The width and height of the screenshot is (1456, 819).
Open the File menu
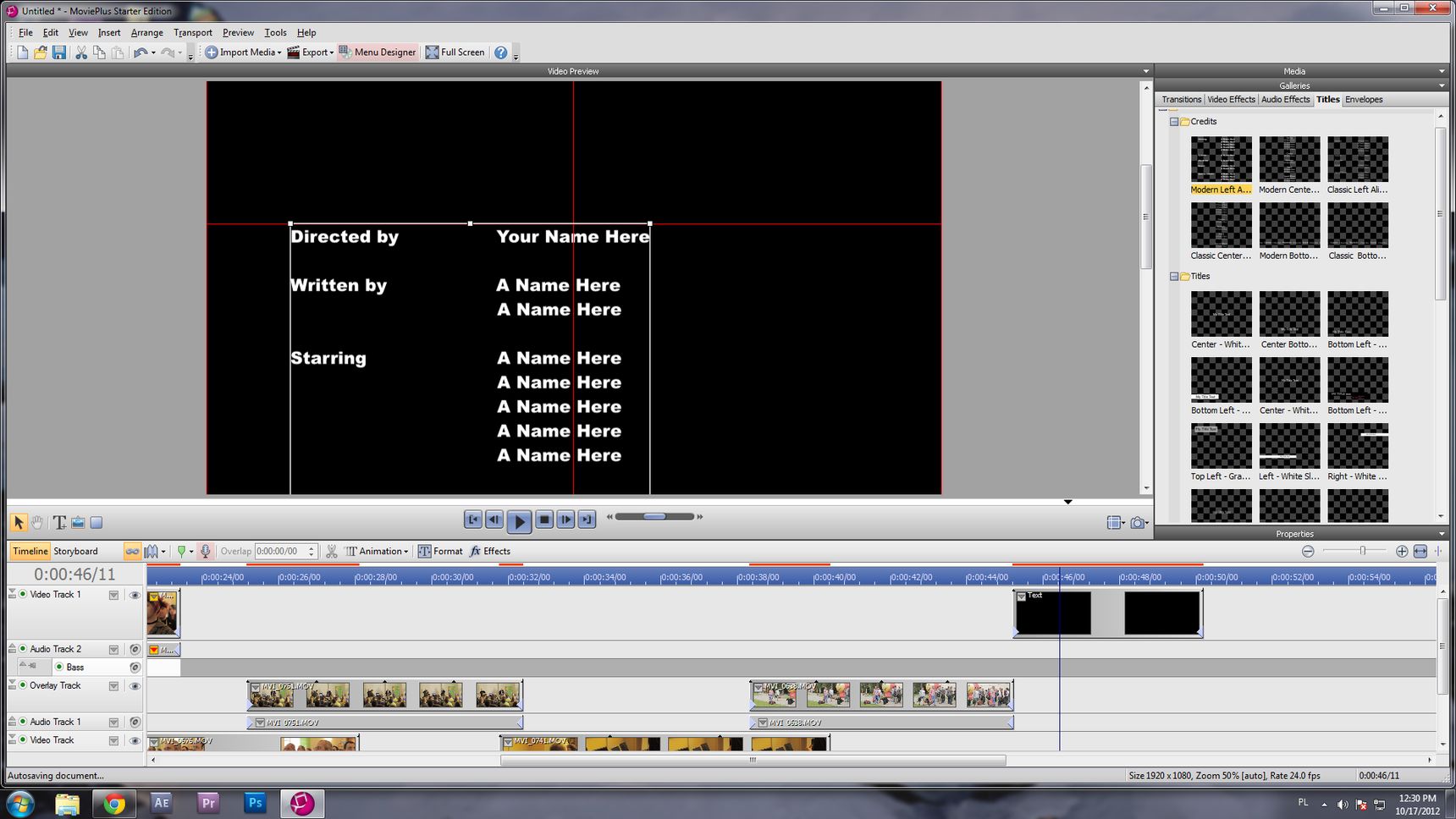coord(25,32)
